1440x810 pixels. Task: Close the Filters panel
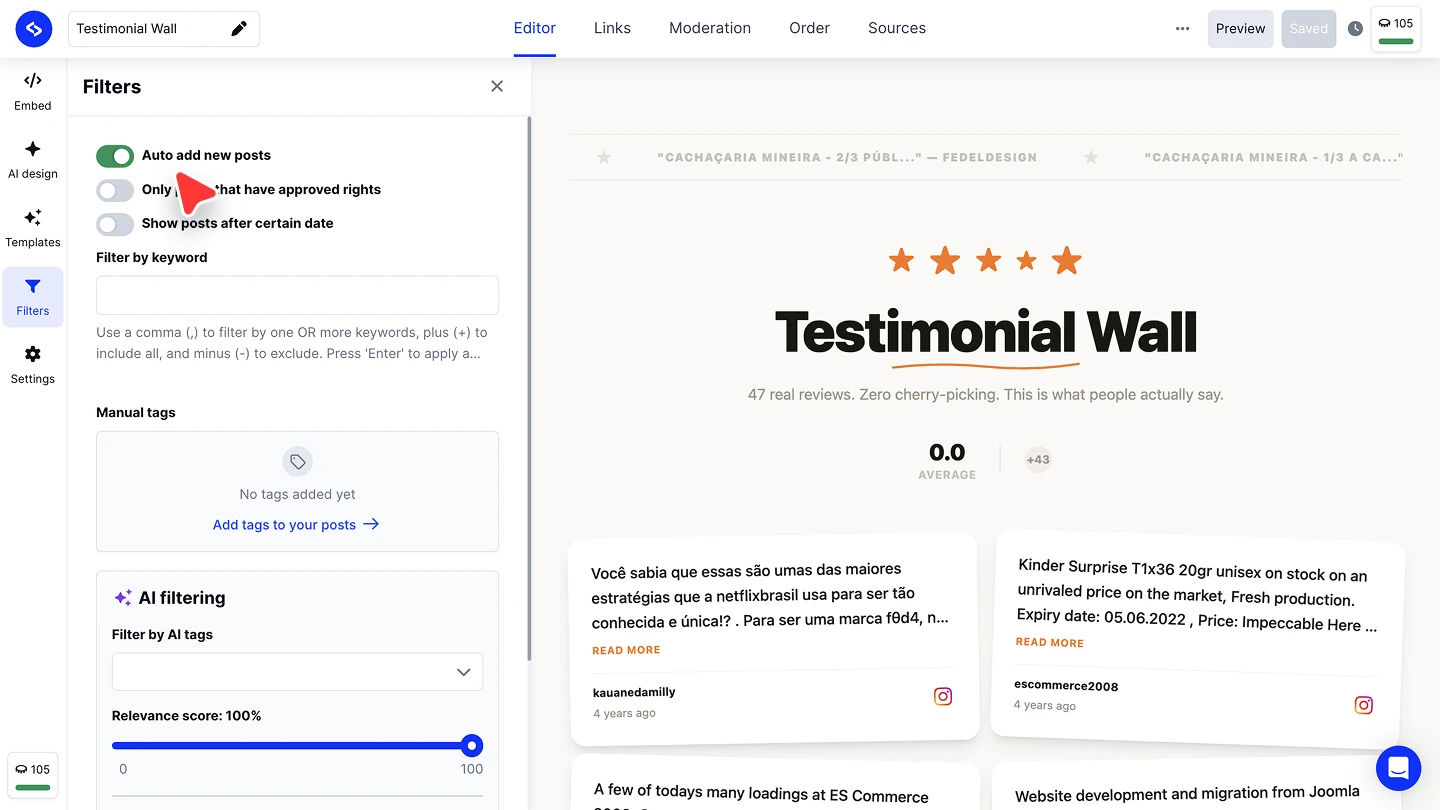[x=497, y=86]
